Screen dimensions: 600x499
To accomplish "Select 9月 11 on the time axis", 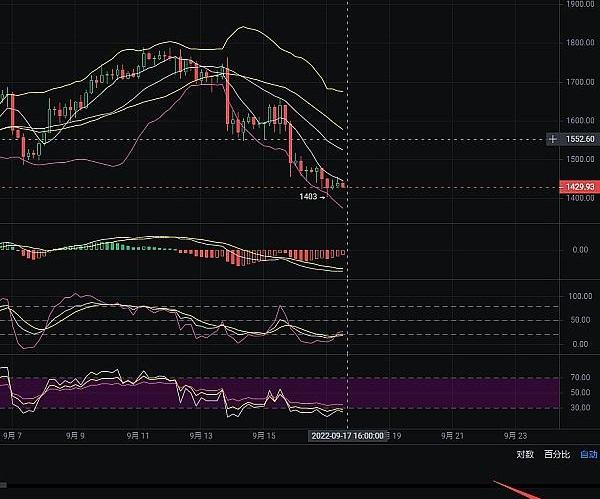I will [x=139, y=436].
